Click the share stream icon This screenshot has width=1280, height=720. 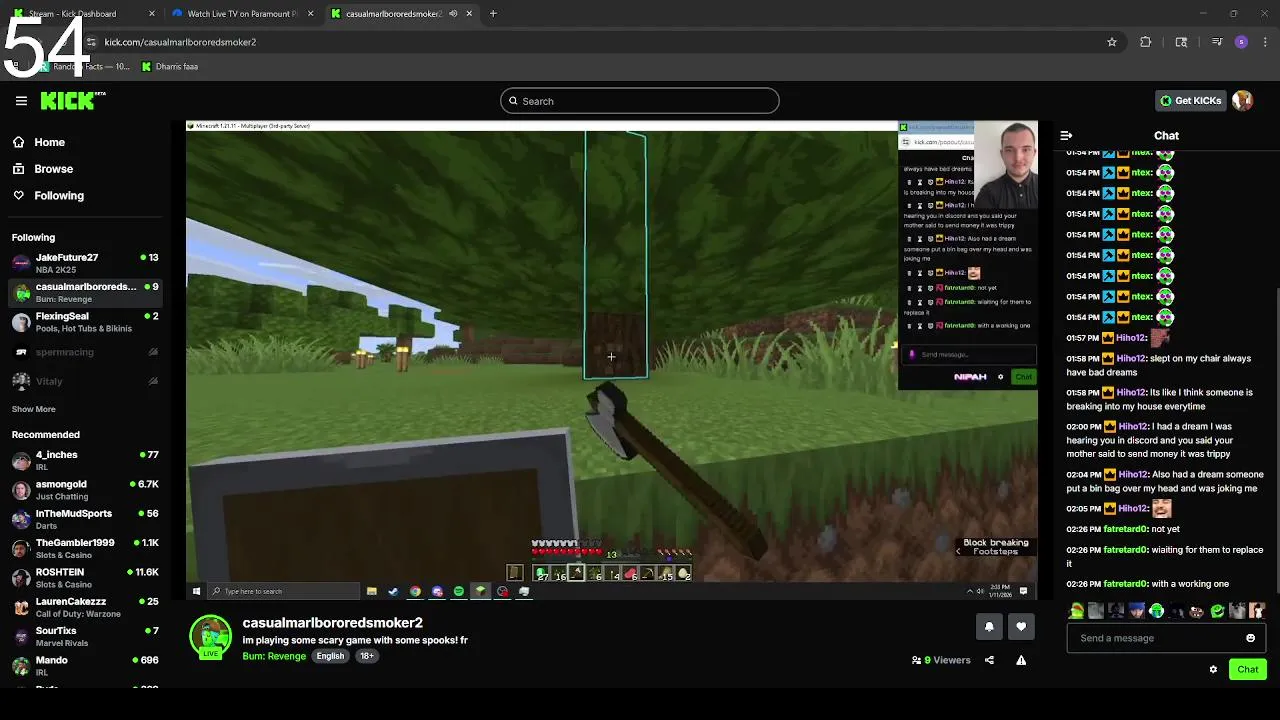989,660
